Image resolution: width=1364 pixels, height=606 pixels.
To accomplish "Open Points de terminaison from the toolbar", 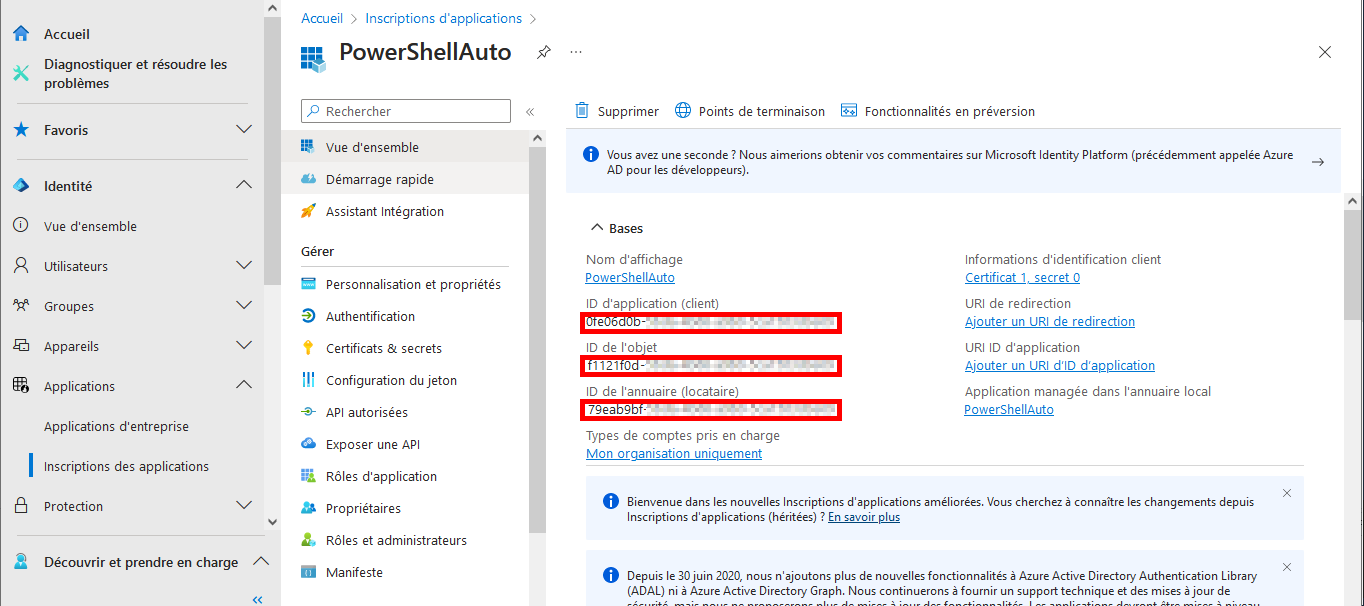I will coord(749,111).
